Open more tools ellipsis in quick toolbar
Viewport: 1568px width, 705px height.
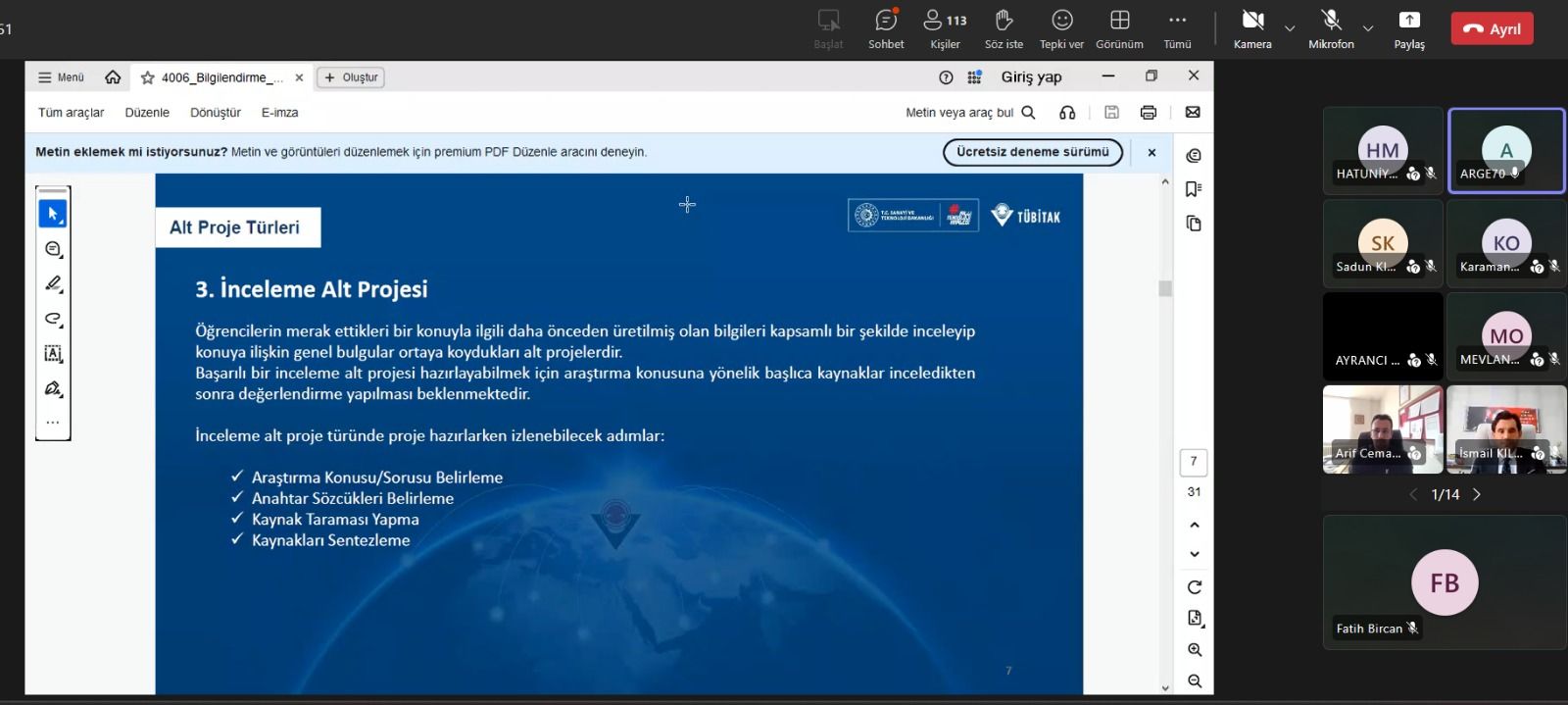coord(53,423)
